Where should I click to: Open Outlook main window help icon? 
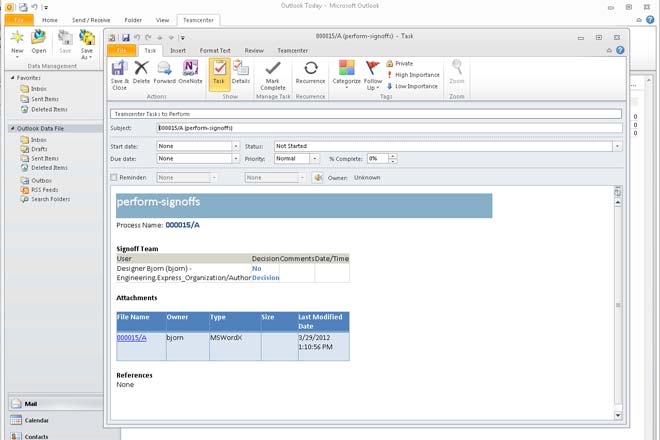tap(650, 19)
